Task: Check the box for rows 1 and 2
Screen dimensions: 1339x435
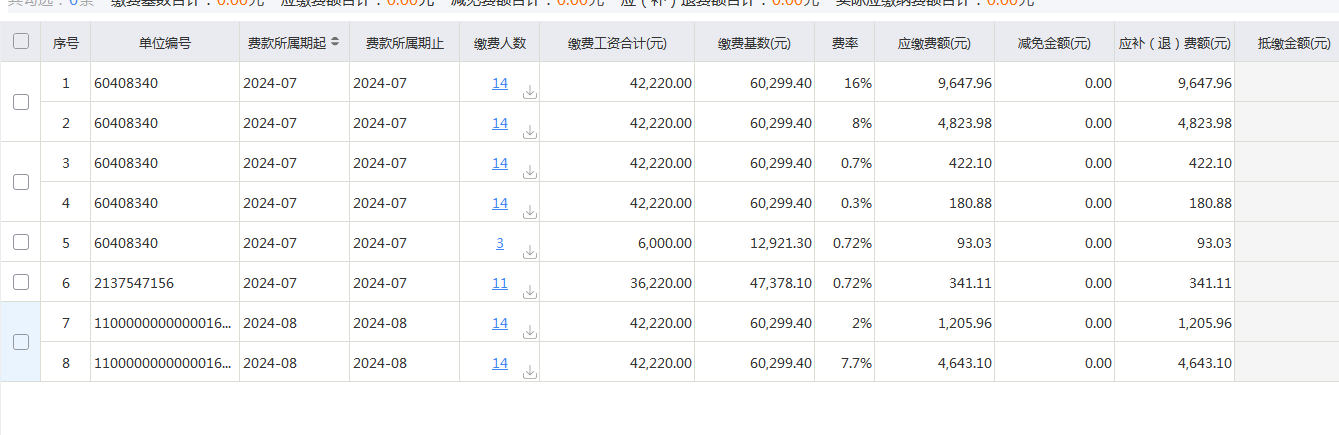Action: point(20,102)
